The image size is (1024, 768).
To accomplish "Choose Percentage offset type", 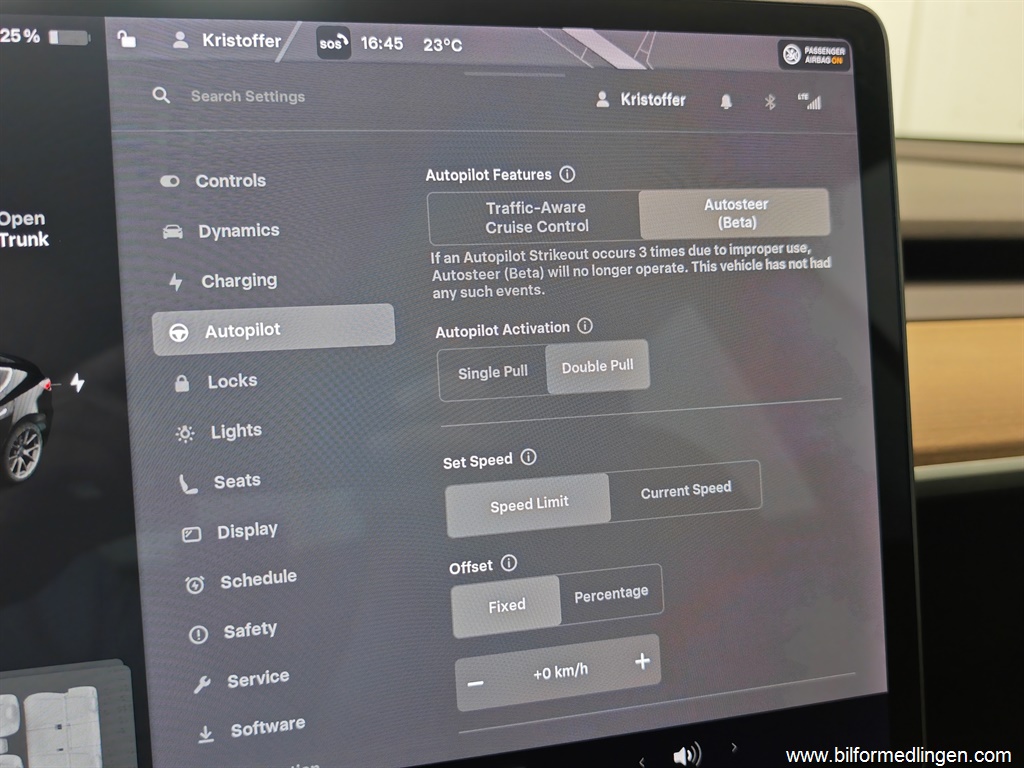I will click(x=611, y=594).
